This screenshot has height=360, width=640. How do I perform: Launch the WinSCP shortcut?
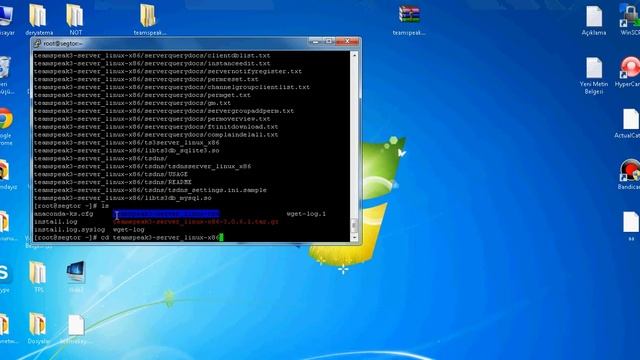click(x=630, y=20)
